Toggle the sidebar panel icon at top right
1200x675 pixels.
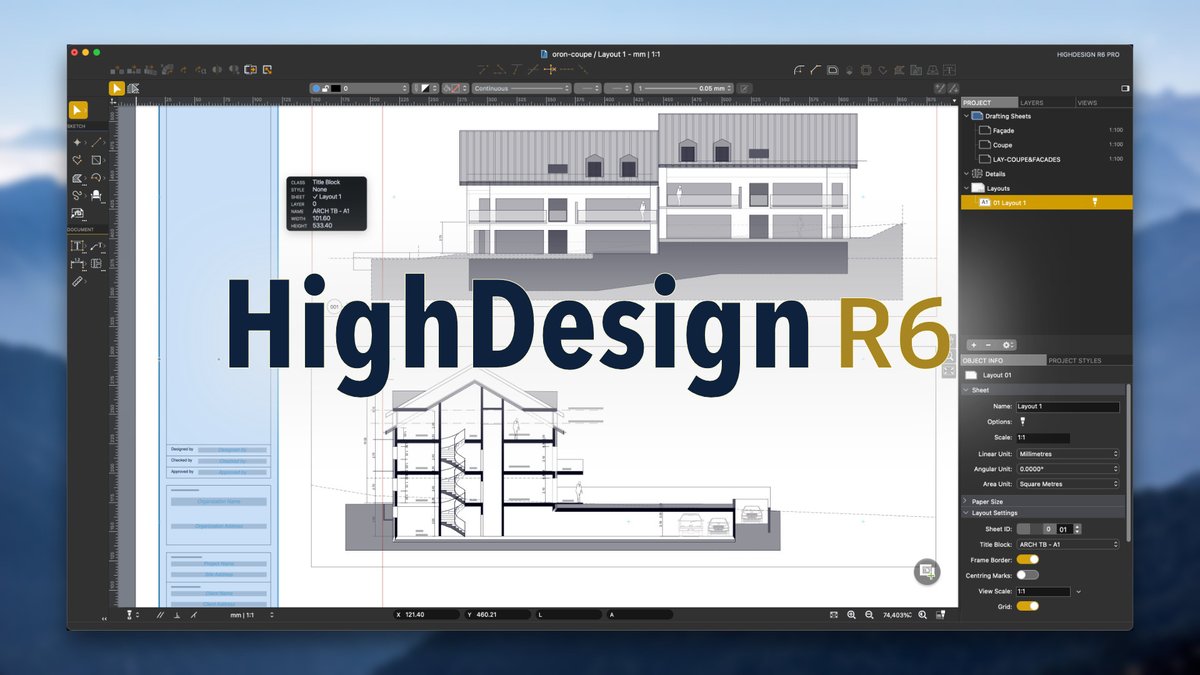pos(1124,88)
